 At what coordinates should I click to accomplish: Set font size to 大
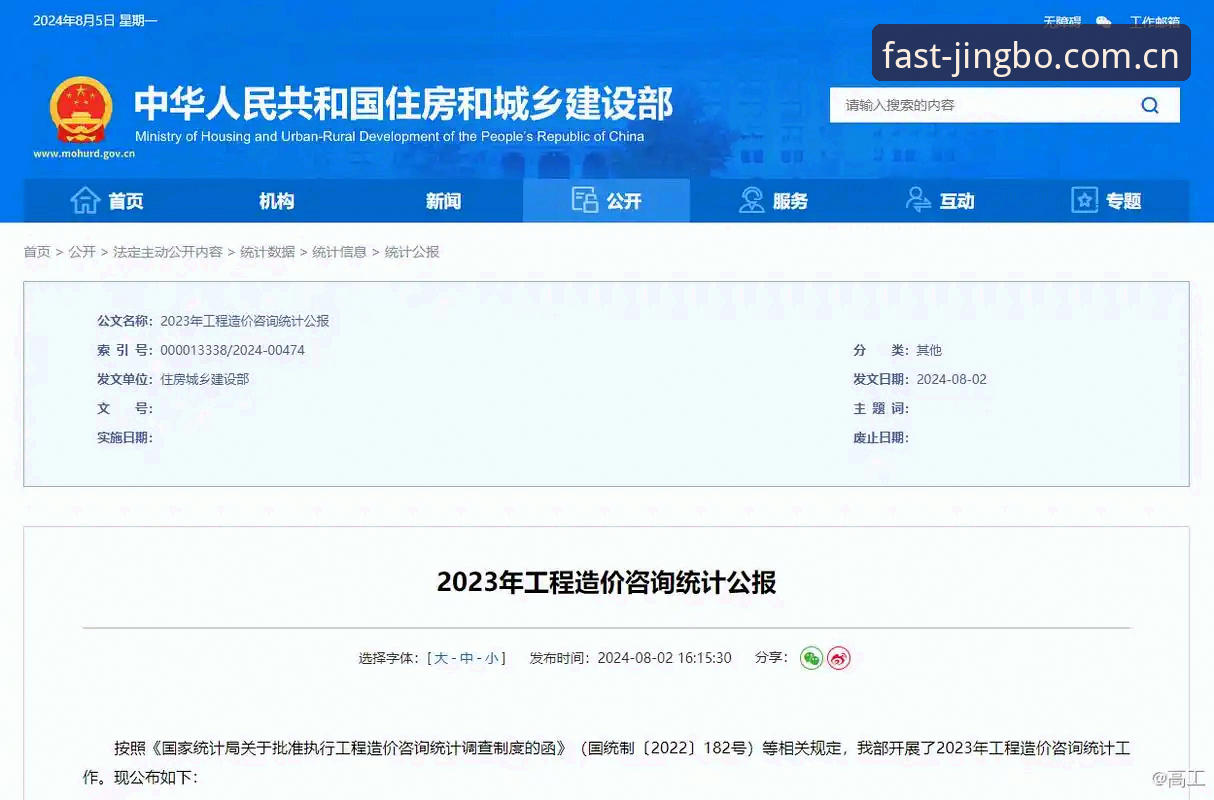[x=441, y=658]
